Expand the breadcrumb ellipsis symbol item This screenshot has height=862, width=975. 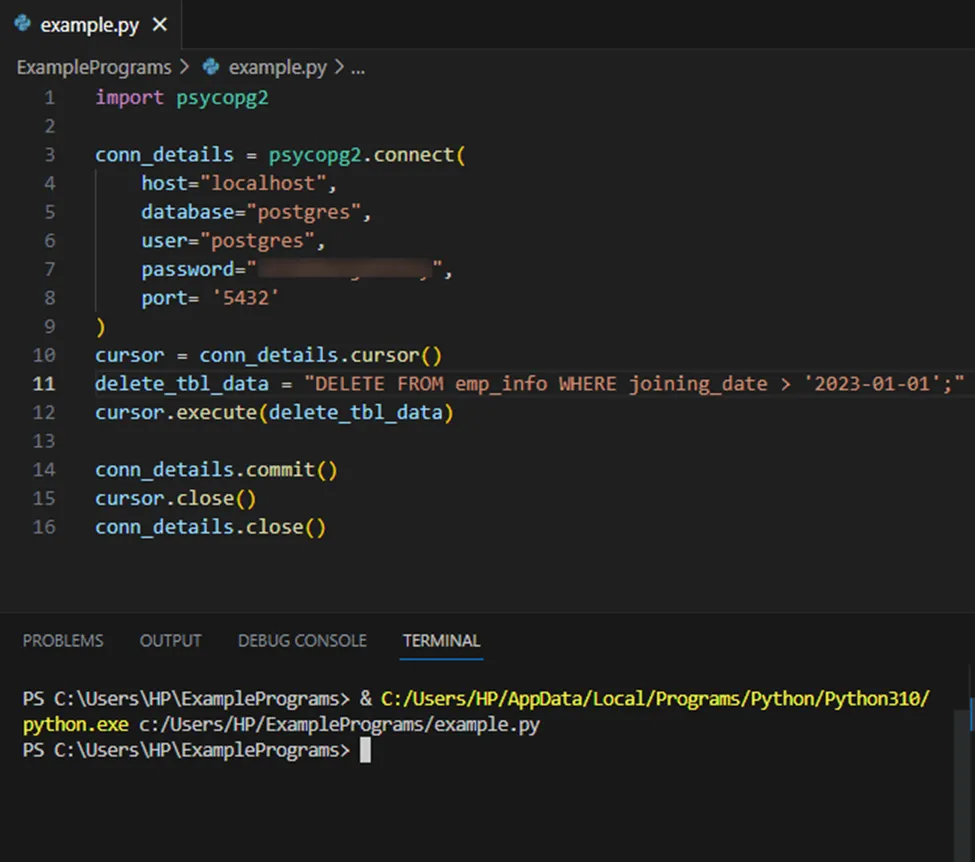[x=357, y=67]
